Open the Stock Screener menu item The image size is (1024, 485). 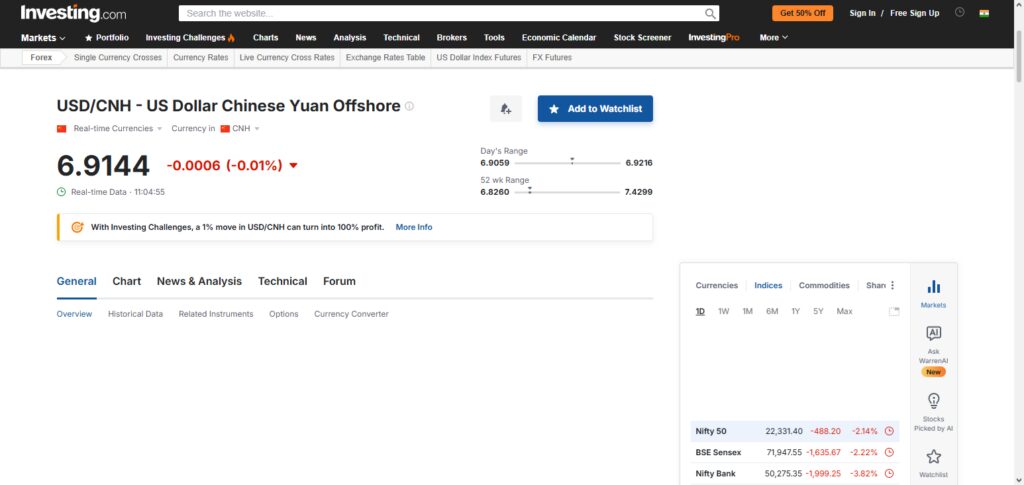[x=642, y=38]
